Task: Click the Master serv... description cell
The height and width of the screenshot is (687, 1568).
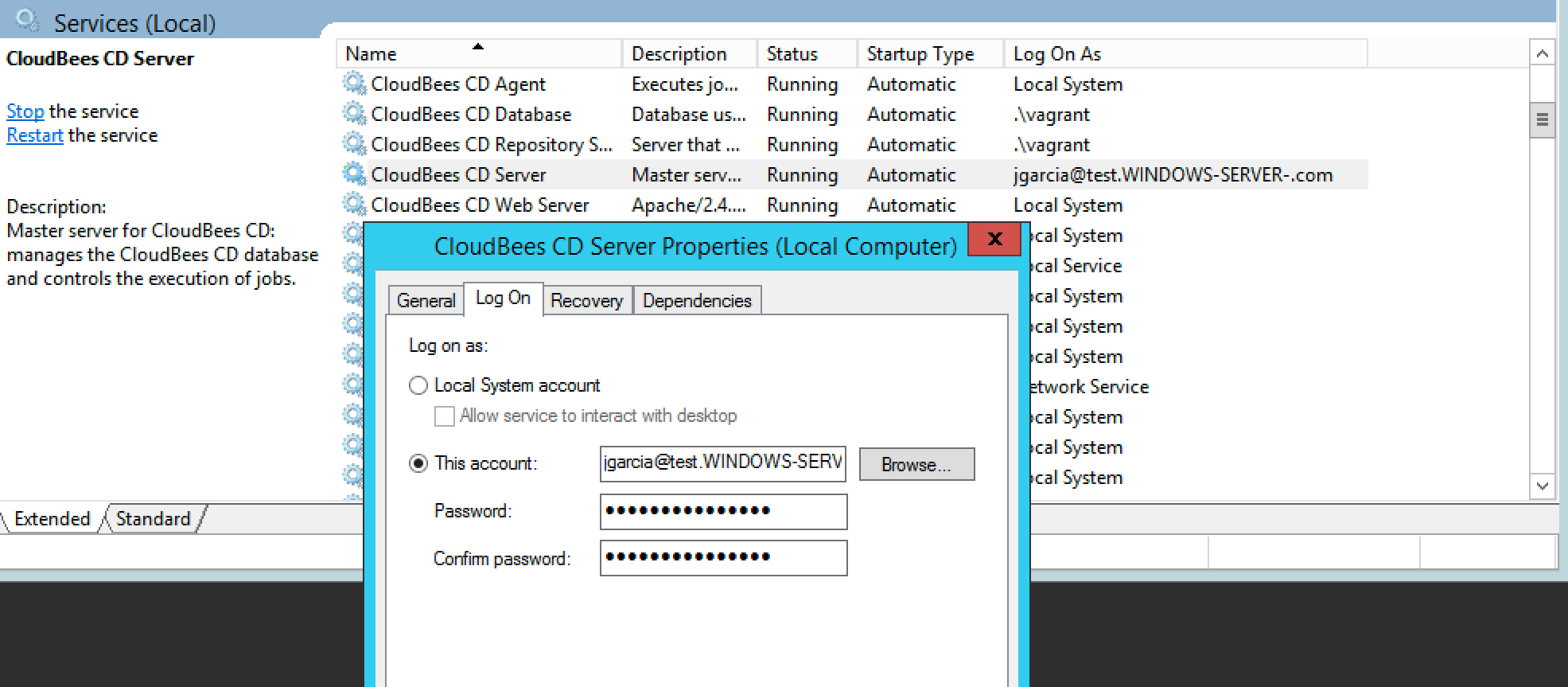Action: (687, 174)
